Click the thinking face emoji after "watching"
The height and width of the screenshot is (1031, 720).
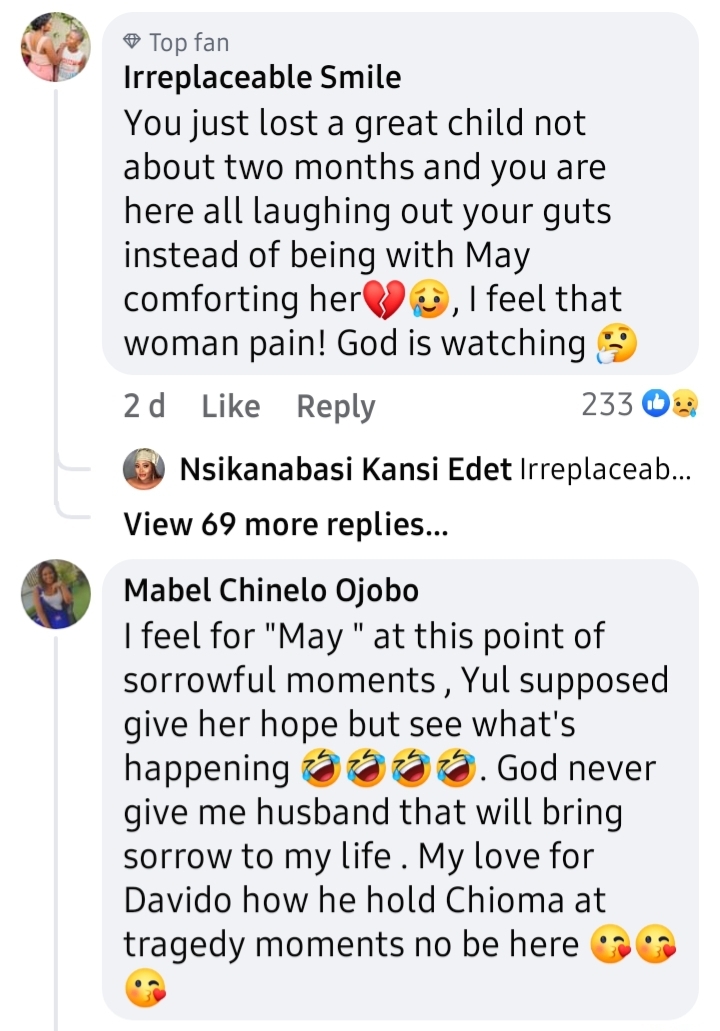click(616, 344)
